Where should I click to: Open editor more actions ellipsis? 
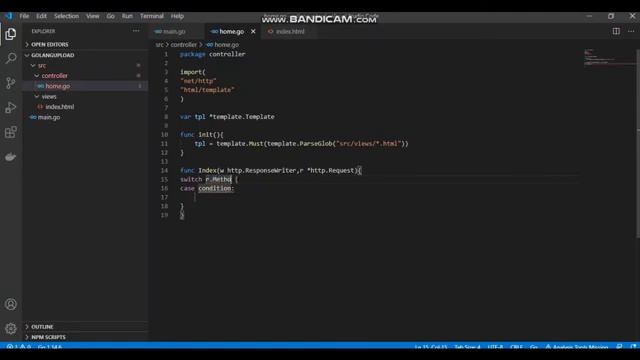[x=631, y=31]
